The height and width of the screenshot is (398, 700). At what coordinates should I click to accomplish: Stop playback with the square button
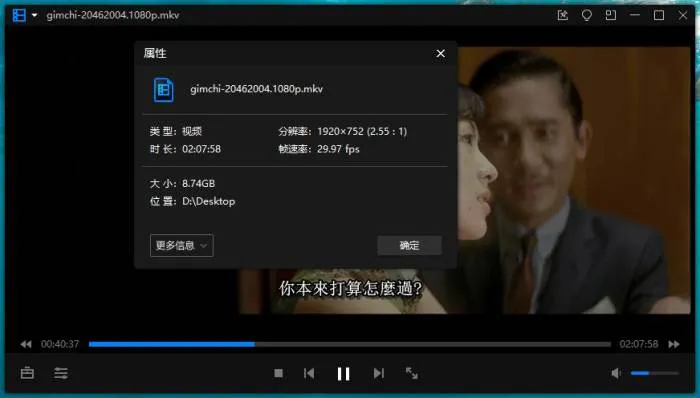tap(279, 373)
